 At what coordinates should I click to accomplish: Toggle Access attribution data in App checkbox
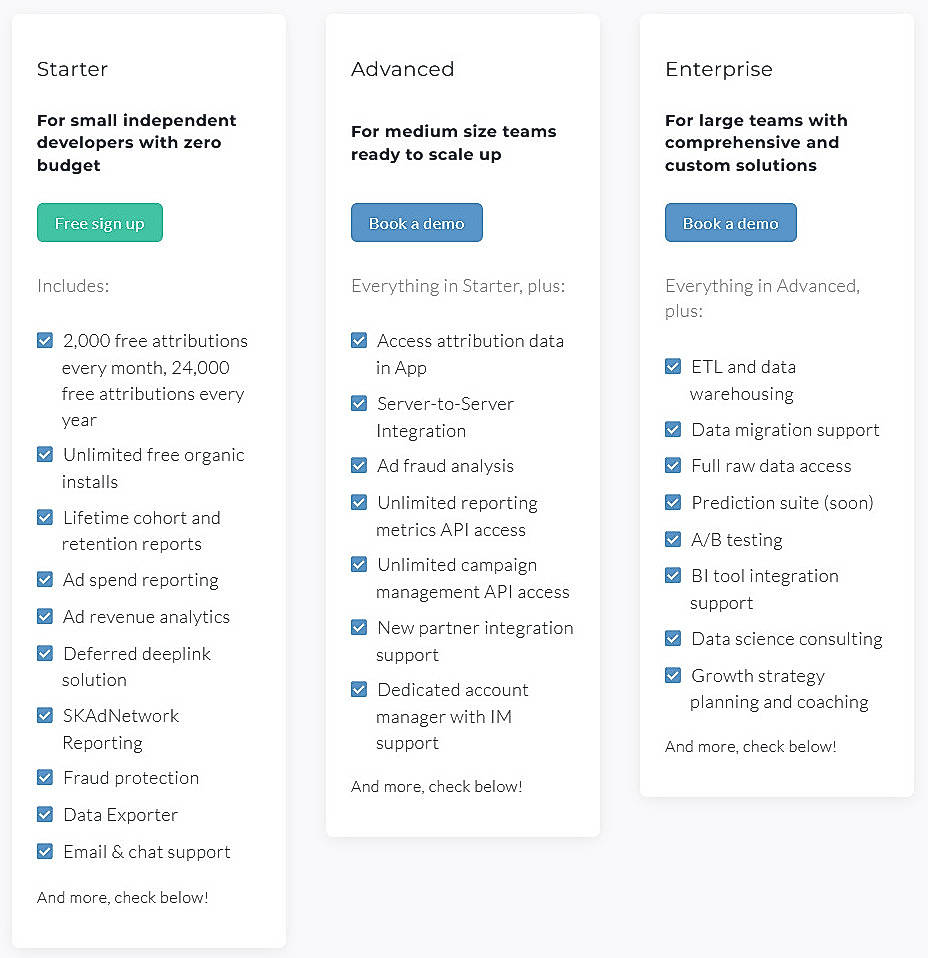click(x=359, y=340)
